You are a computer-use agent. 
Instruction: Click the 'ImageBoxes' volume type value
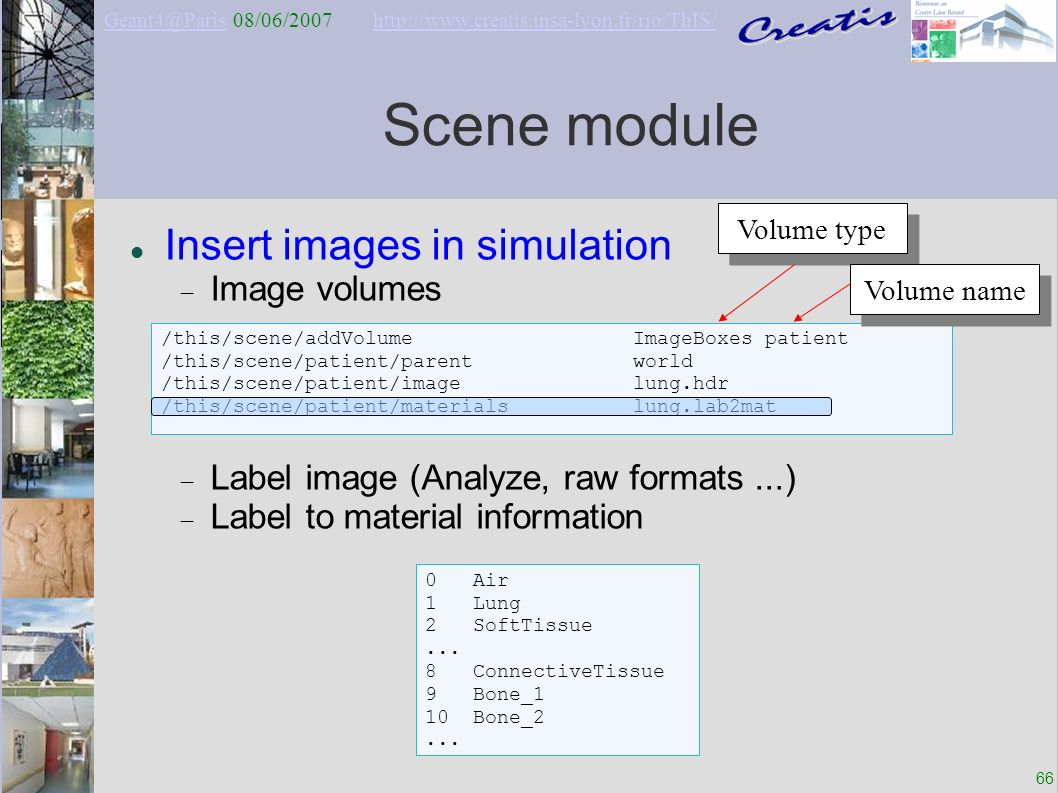(x=692, y=338)
